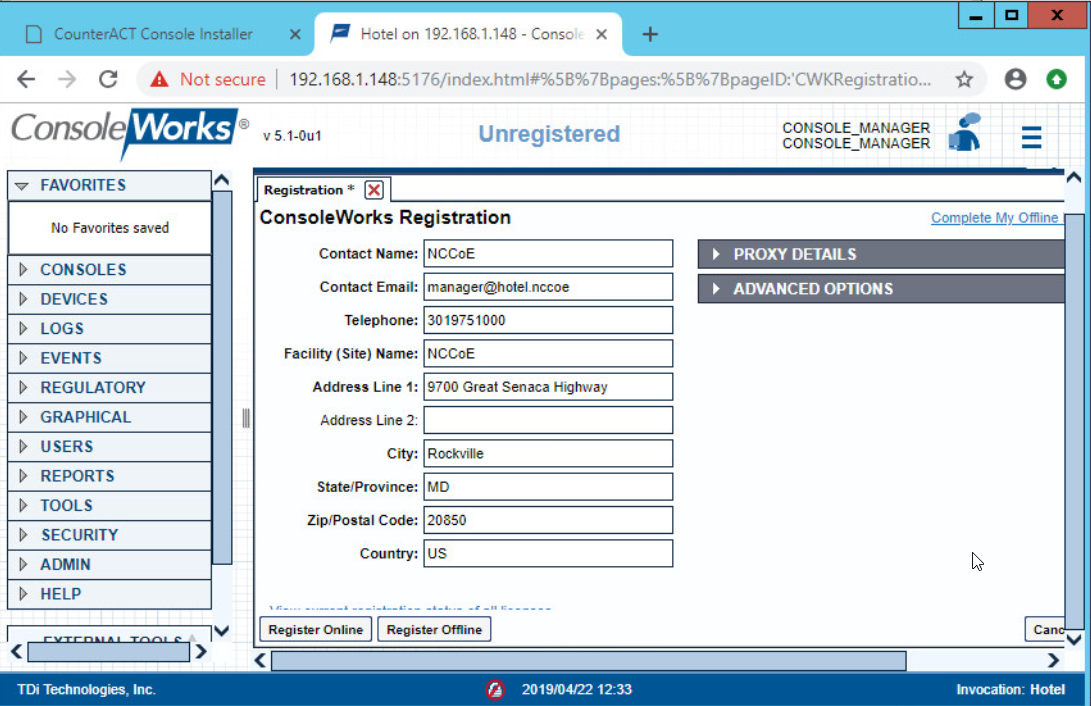Click the Not secure warning icon

[x=159, y=79]
